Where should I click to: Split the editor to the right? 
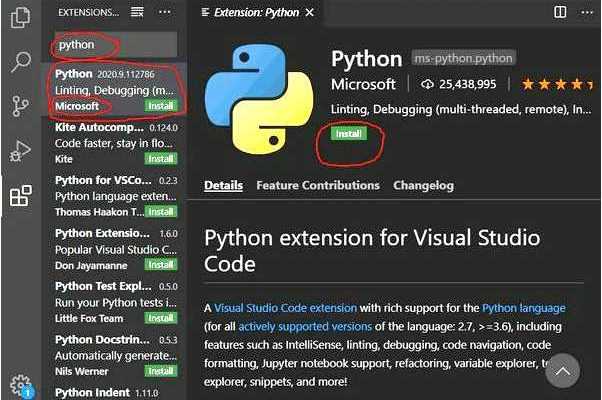pos(560,12)
